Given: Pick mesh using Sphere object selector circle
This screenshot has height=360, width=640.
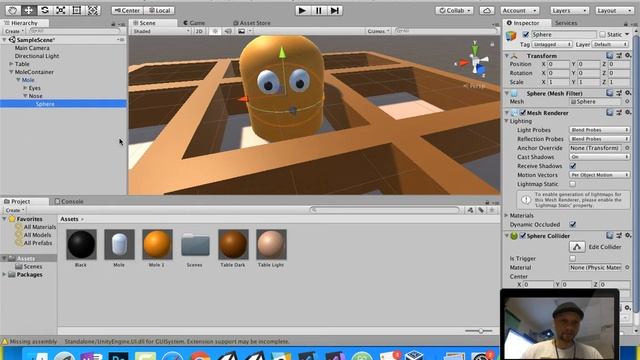Looking at the screenshot, I should click(627, 102).
